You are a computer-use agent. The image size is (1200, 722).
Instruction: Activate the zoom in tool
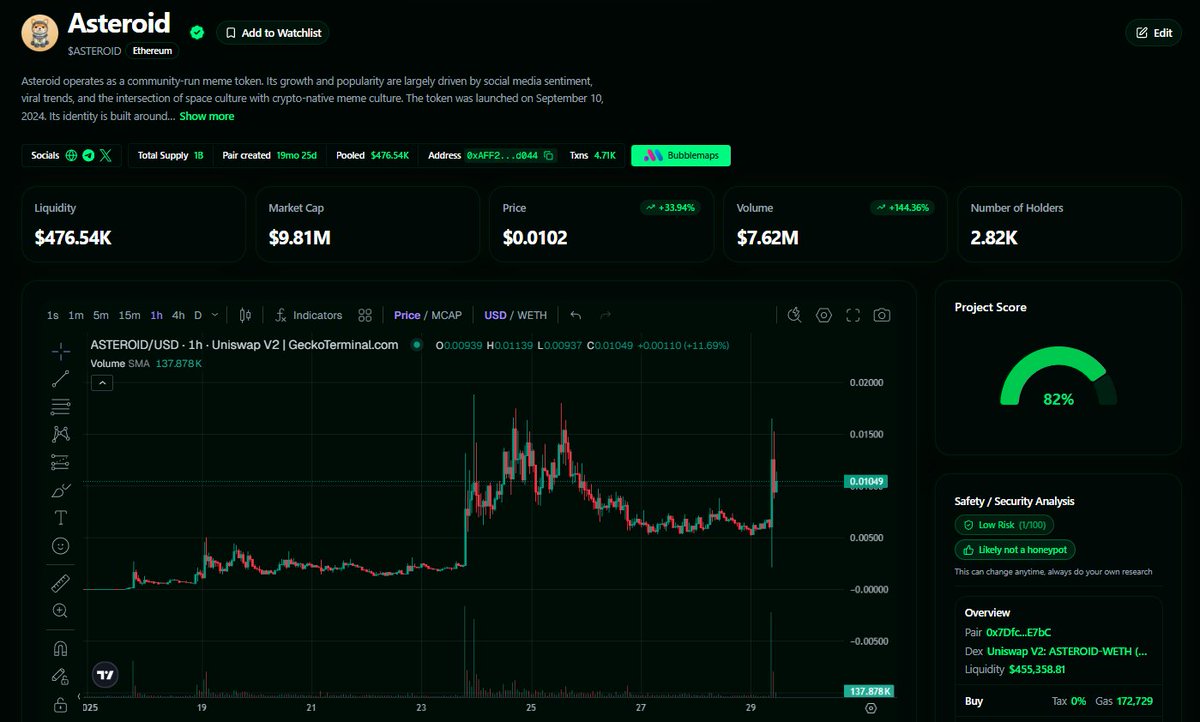pyautogui.click(x=61, y=610)
